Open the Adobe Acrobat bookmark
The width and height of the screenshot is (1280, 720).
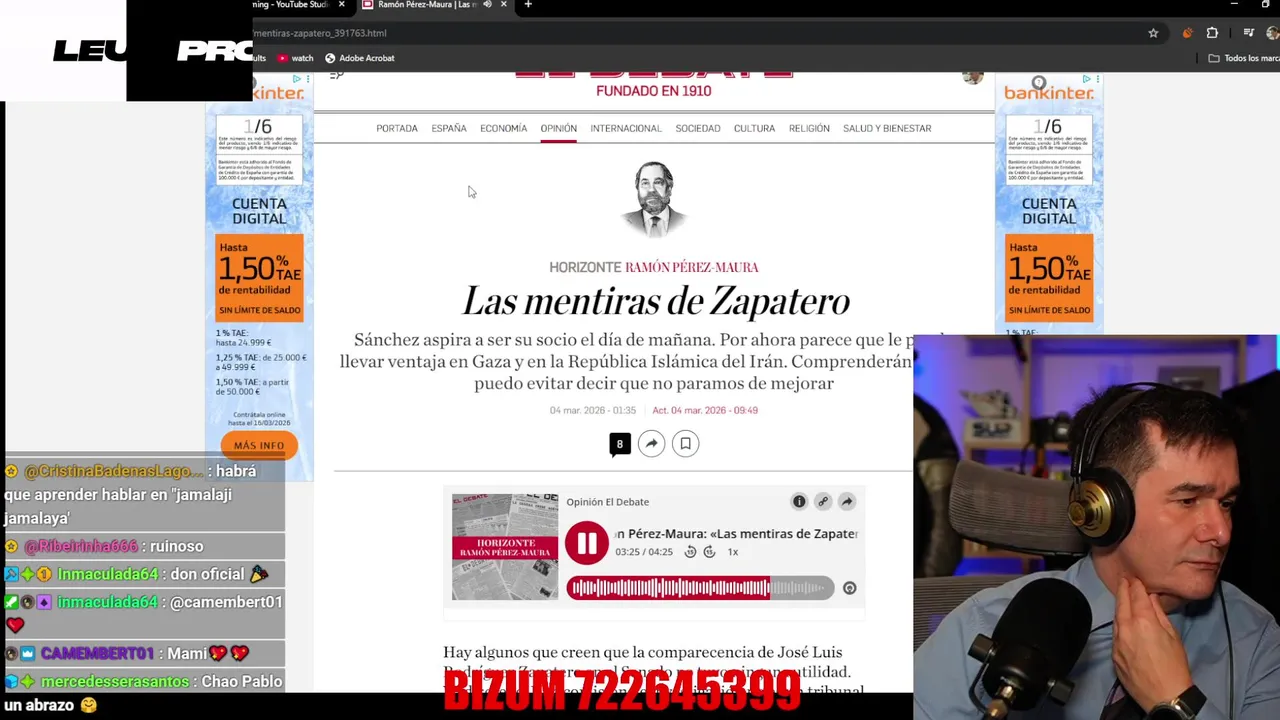click(359, 58)
